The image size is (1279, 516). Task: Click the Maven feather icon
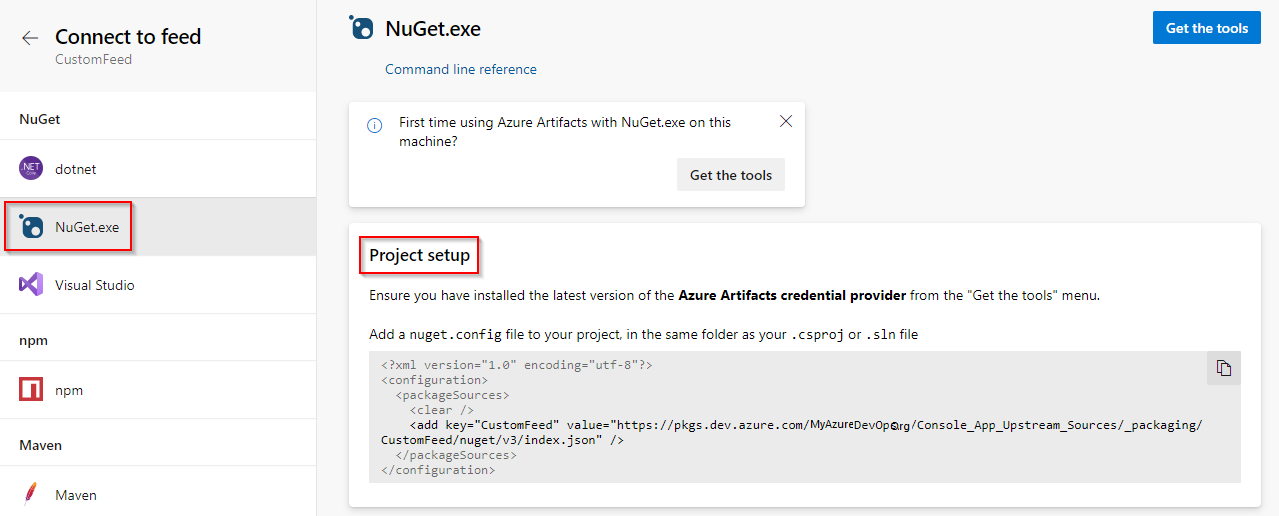click(x=31, y=495)
